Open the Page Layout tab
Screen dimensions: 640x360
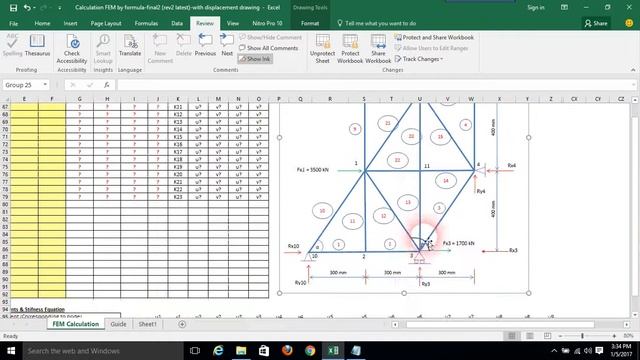106,23
